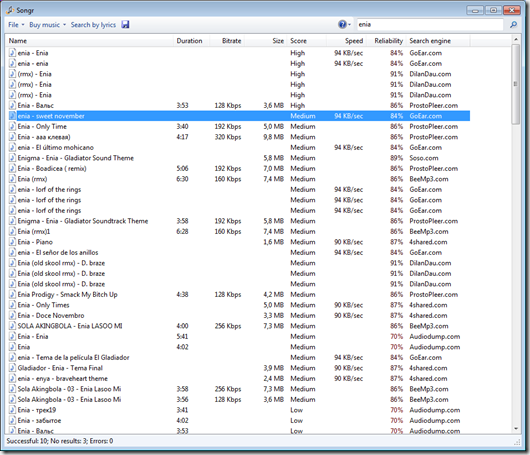Expand the File dropdown arrow

23,25
